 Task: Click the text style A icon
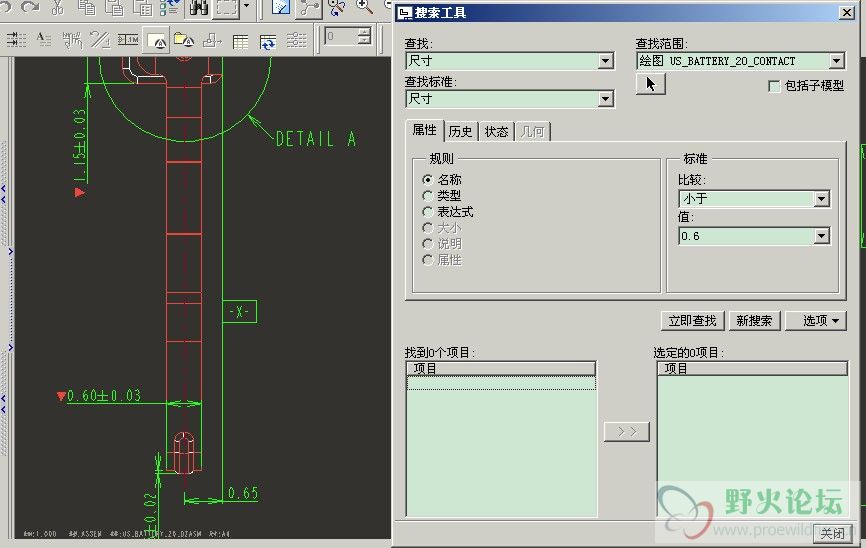44,40
